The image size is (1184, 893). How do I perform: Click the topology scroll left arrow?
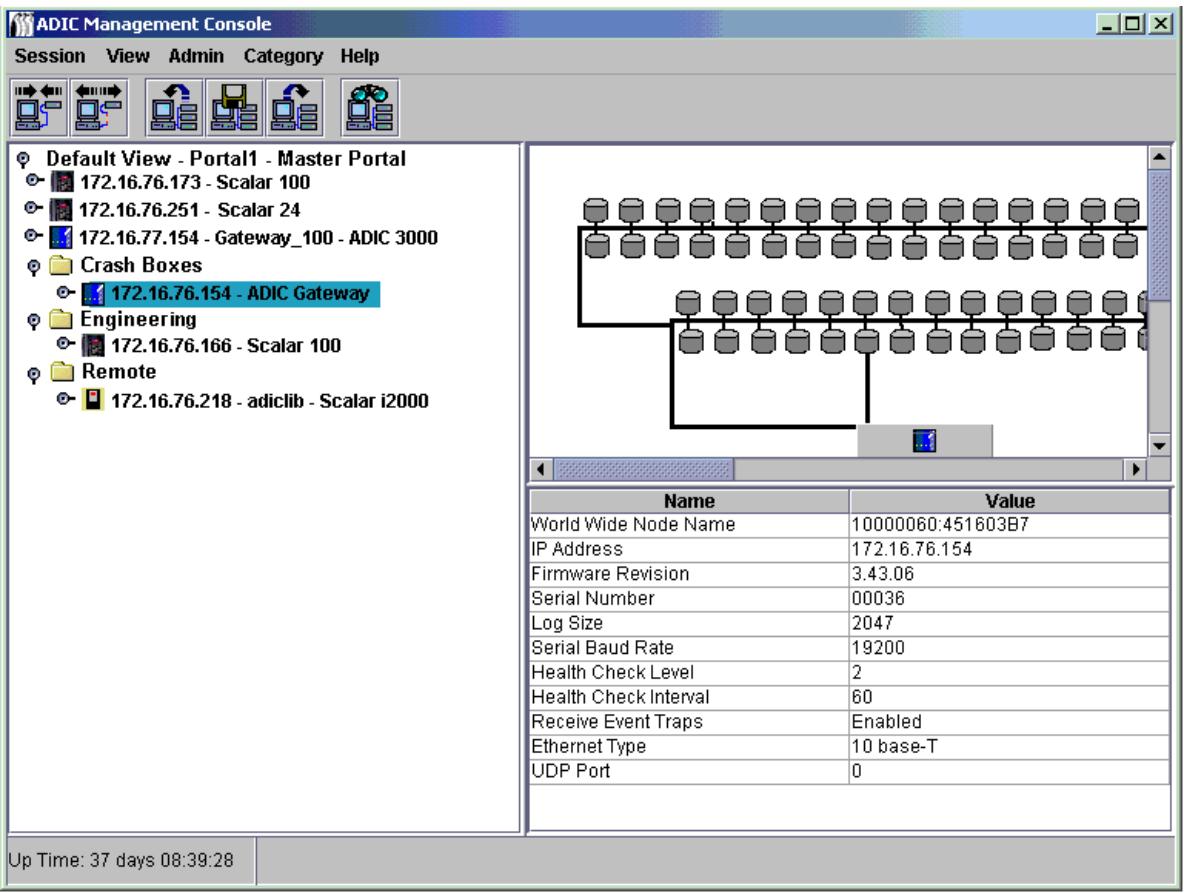[x=541, y=469]
